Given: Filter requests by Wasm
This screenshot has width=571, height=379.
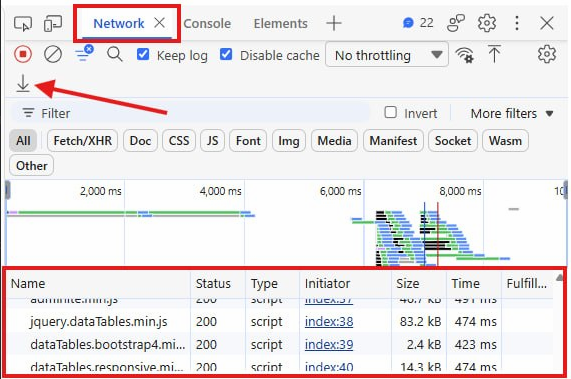Looking at the screenshot, I should (x=505, y=141).
